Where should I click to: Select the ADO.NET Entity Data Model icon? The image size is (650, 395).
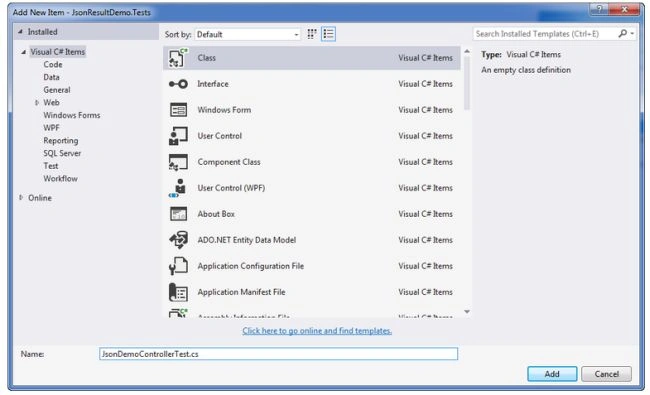coord(178,240)
